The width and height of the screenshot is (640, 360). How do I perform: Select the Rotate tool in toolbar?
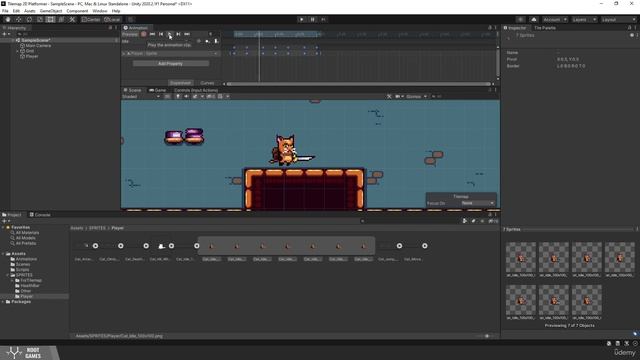point(29,19)
